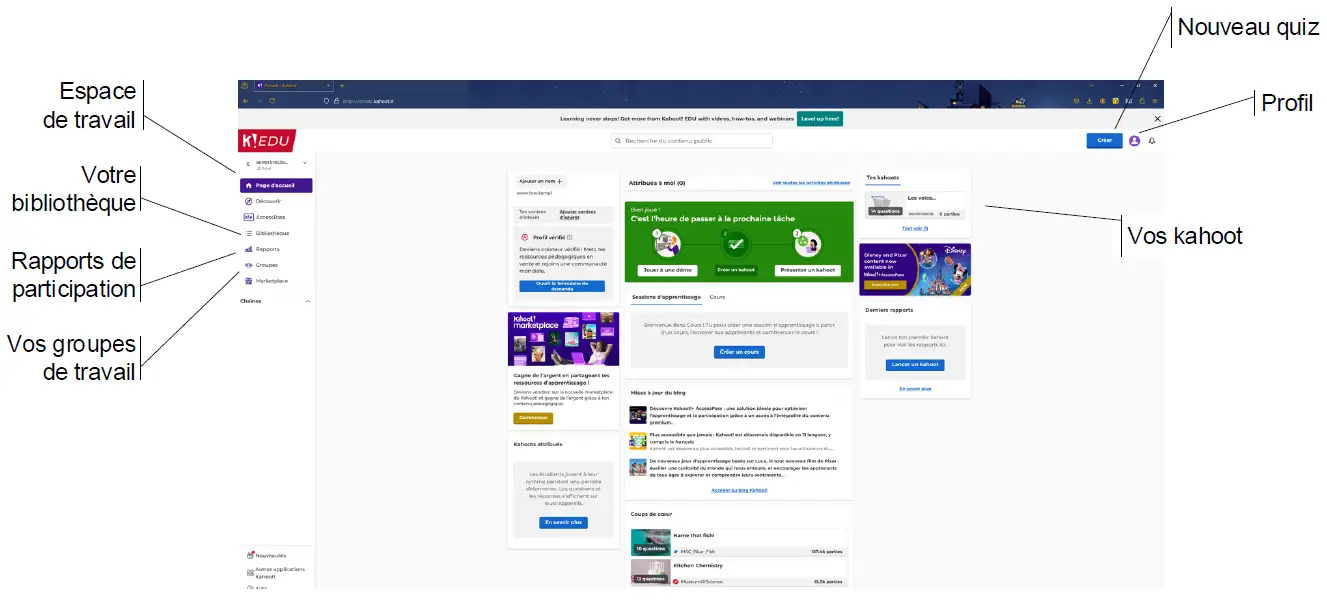Click Ajouter un nom plus button
Viewport: 1327px width, 604px height.
click(541, 181)
